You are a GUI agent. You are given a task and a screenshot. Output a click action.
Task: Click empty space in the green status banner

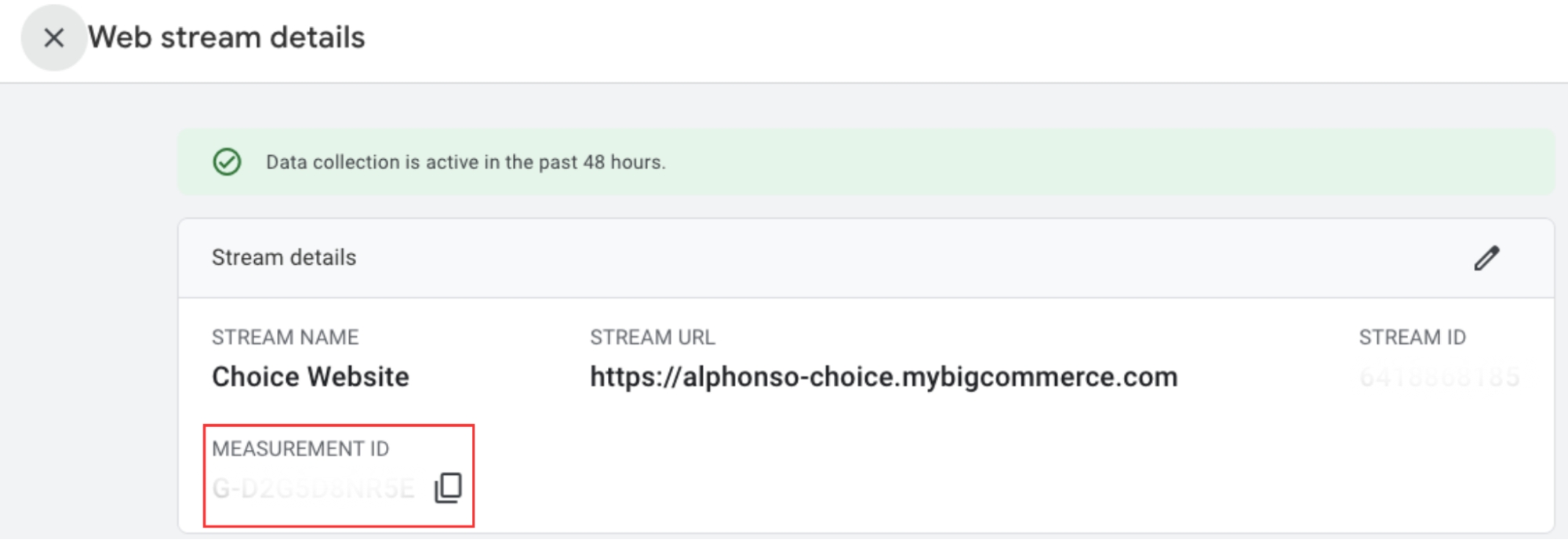[1098, 162]
